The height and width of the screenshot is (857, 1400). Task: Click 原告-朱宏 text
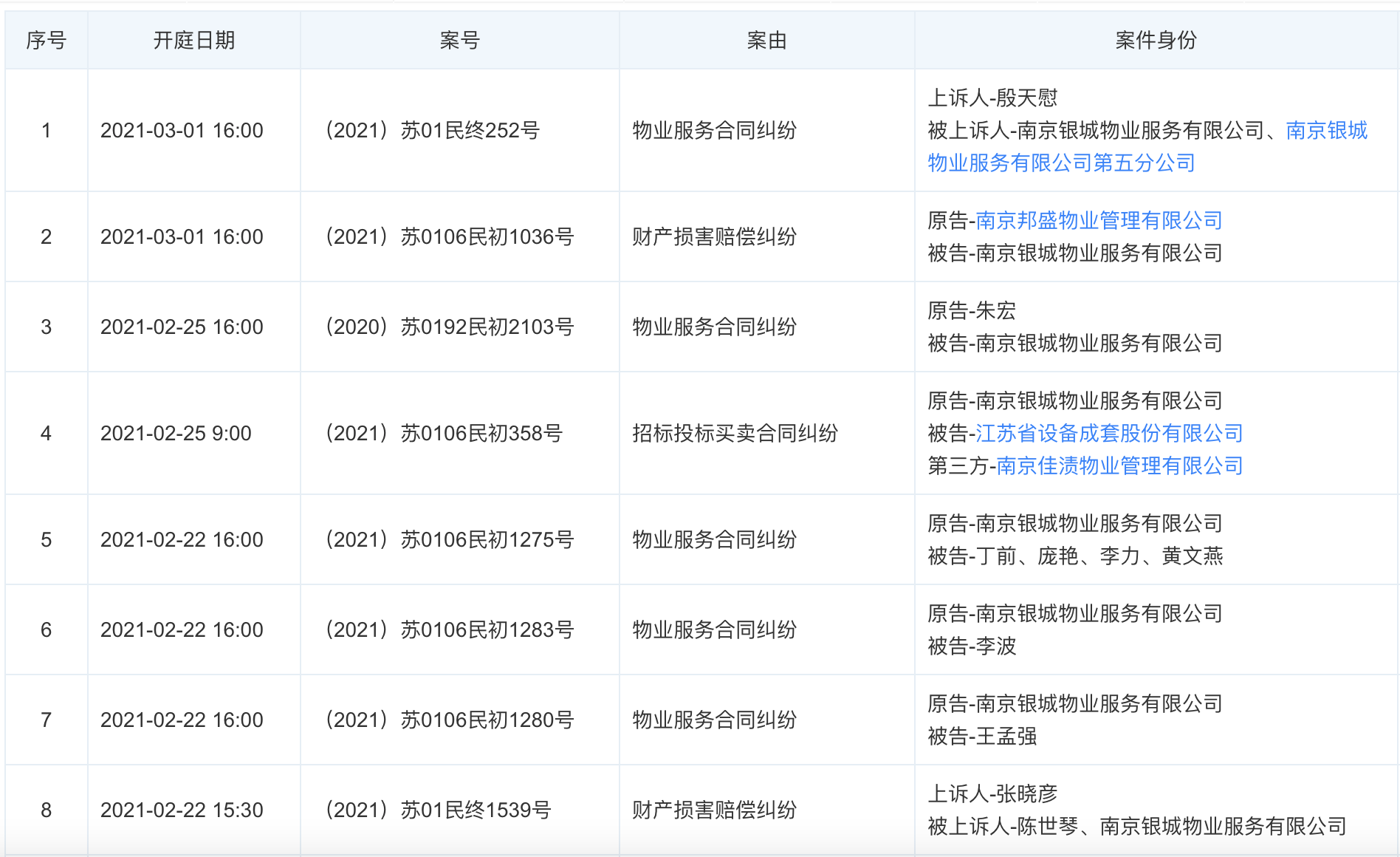pyautogui.click(x=972, y=310)
